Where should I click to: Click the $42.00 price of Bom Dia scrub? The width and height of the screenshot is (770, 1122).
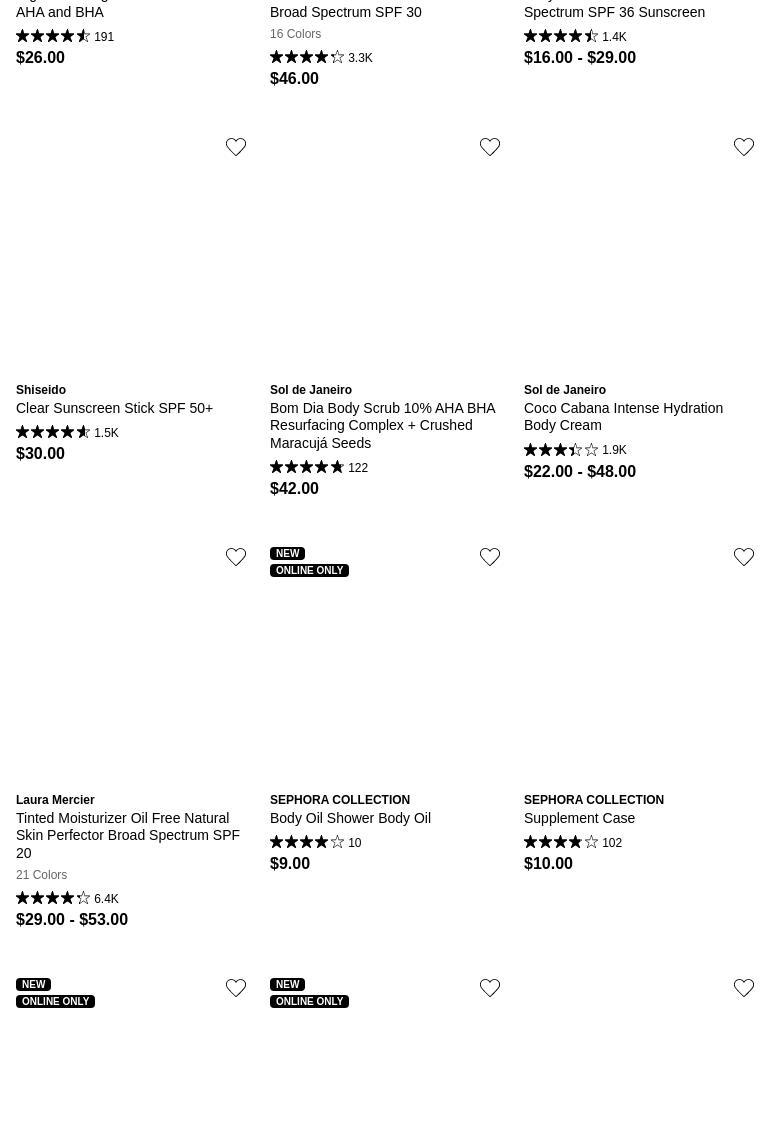[294, 488]
